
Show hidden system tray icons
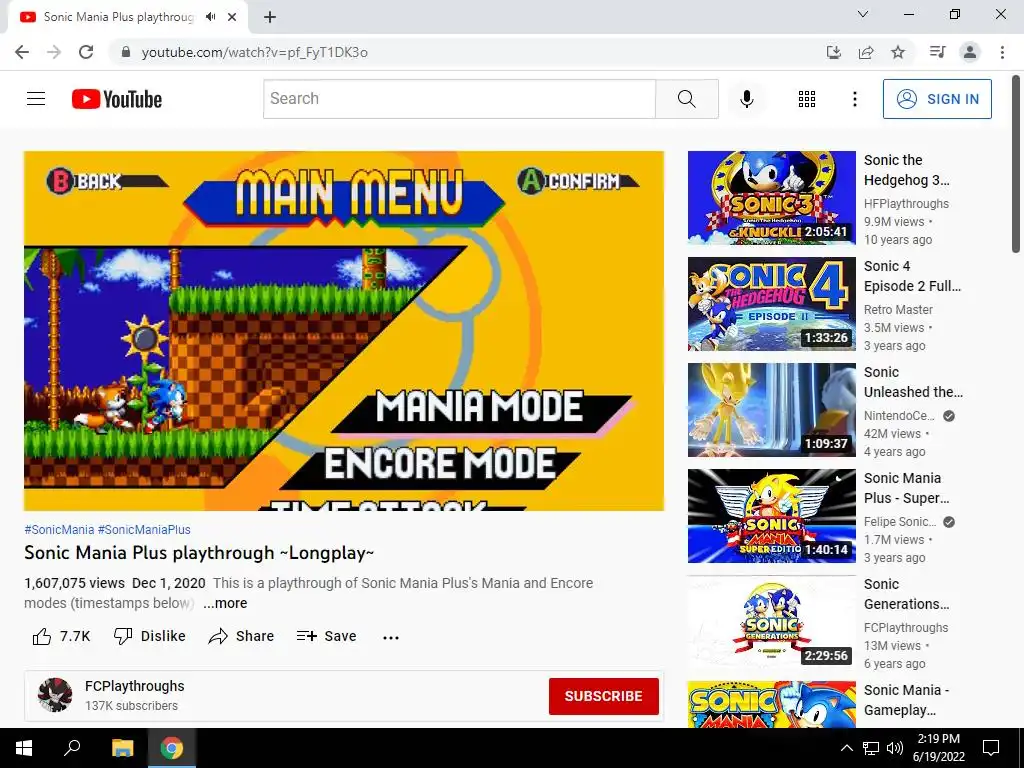(x=846, y=748)
